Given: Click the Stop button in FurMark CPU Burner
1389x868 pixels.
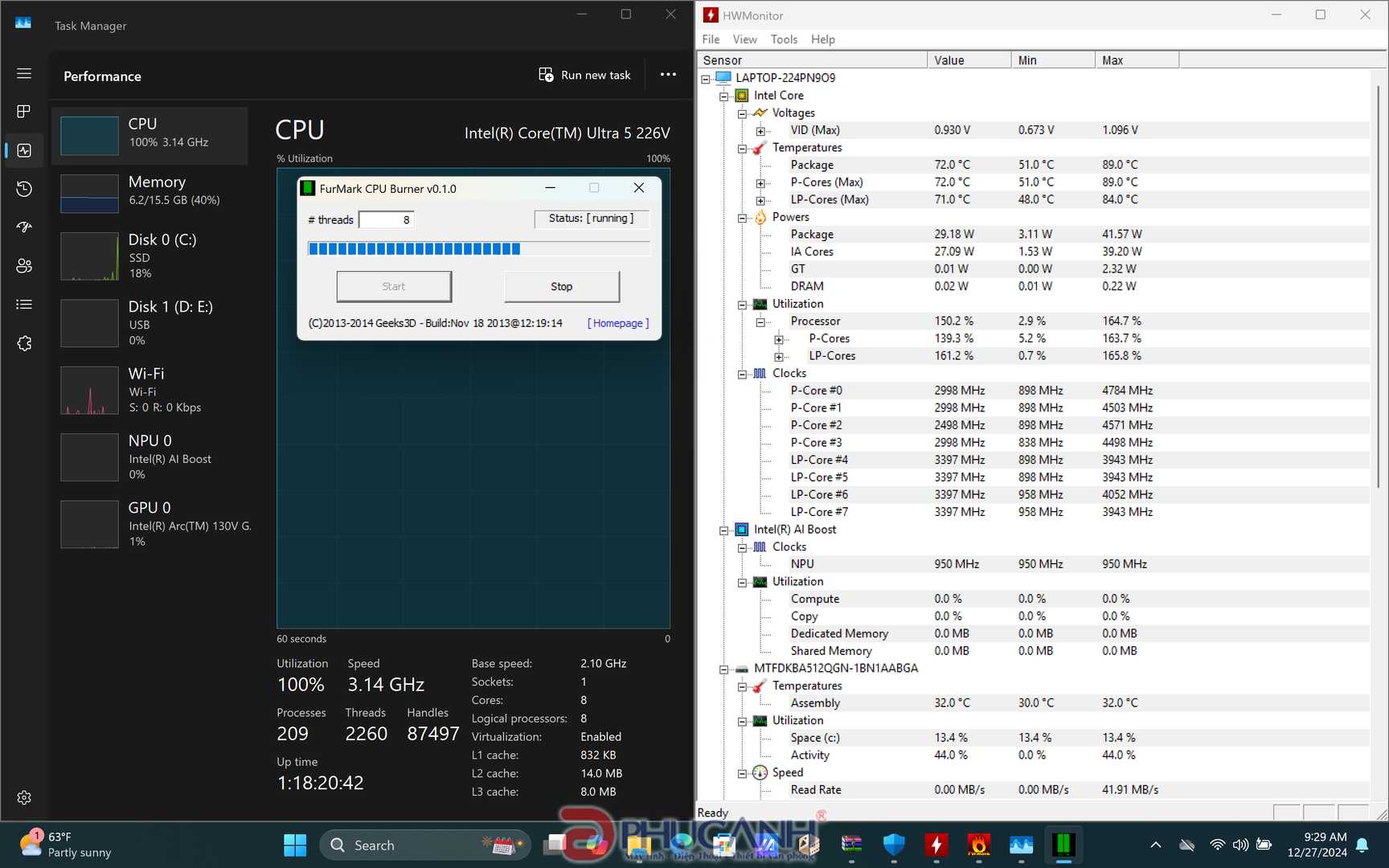Looking at the screenshot, I should click(x=562, y=286).
